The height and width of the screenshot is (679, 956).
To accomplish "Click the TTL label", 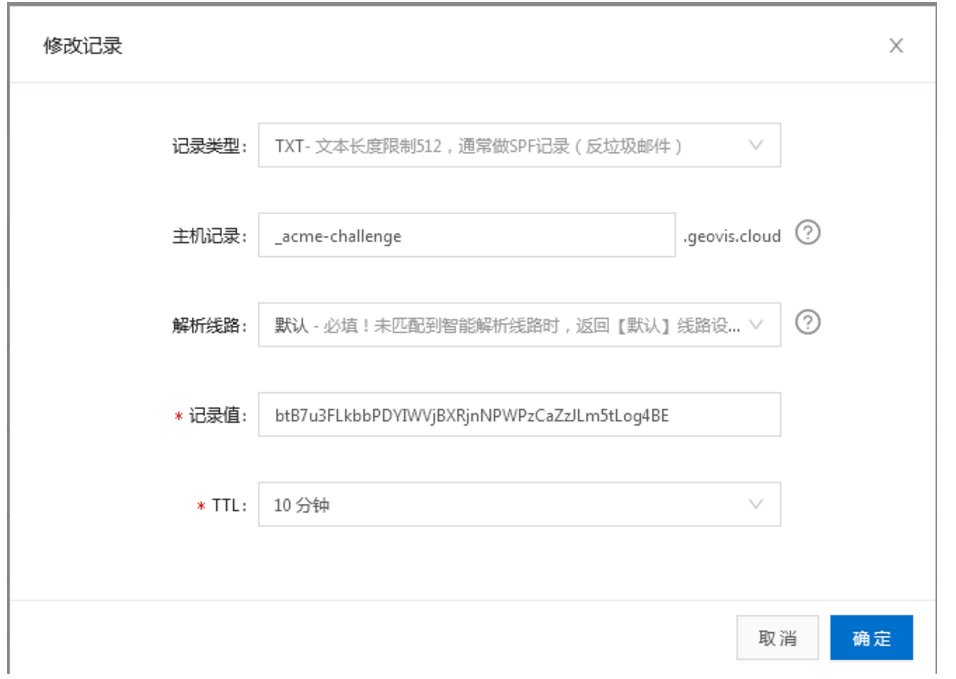I will (229, 505).
